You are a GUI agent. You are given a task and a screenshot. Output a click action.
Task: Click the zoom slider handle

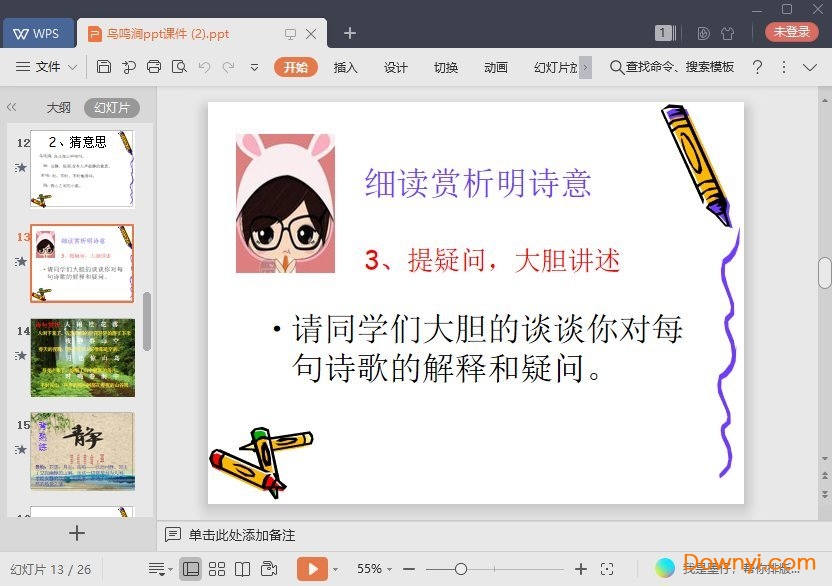click(x=460, y=569)
